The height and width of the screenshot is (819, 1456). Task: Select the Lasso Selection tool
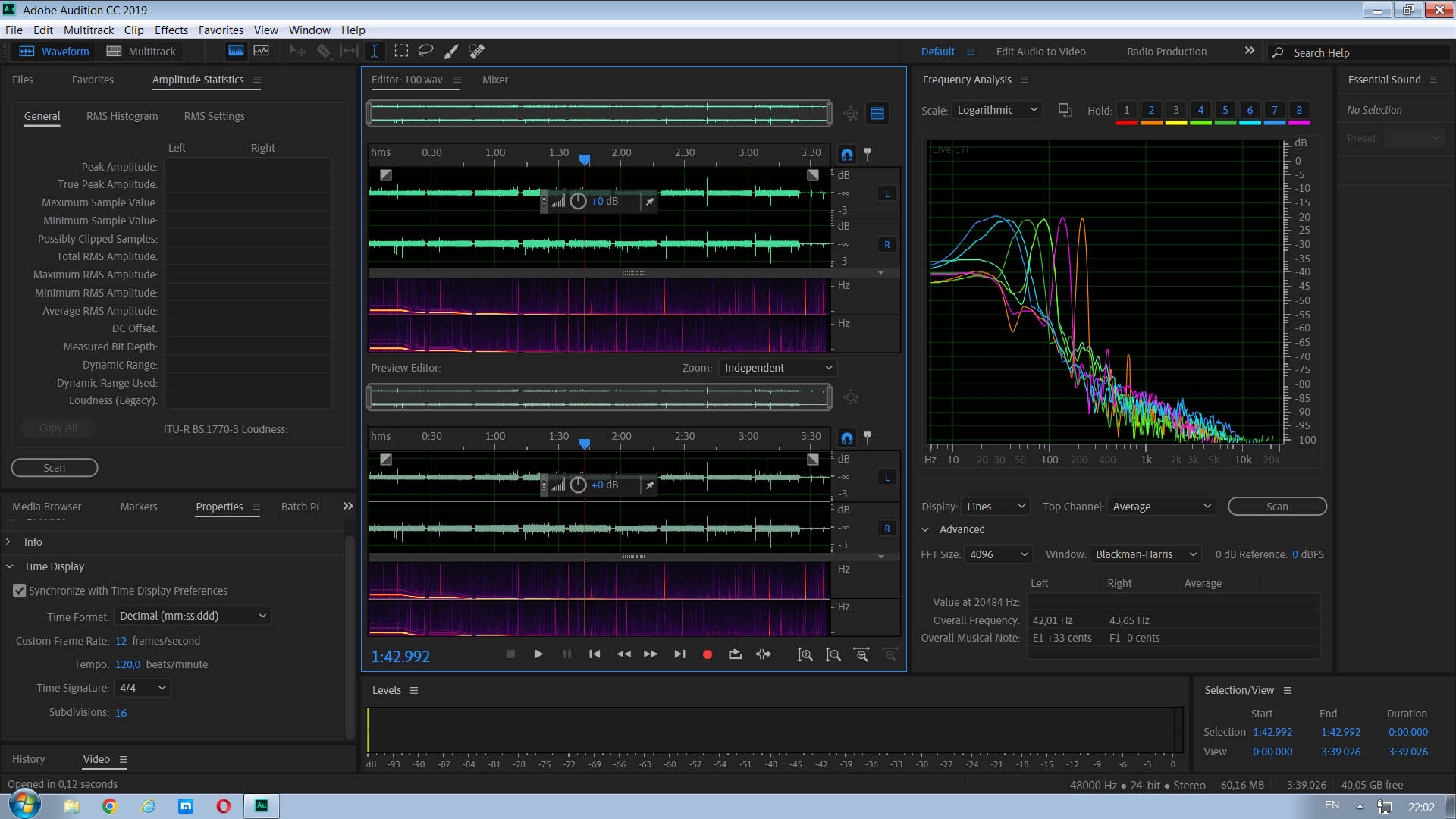pos(425,51)
